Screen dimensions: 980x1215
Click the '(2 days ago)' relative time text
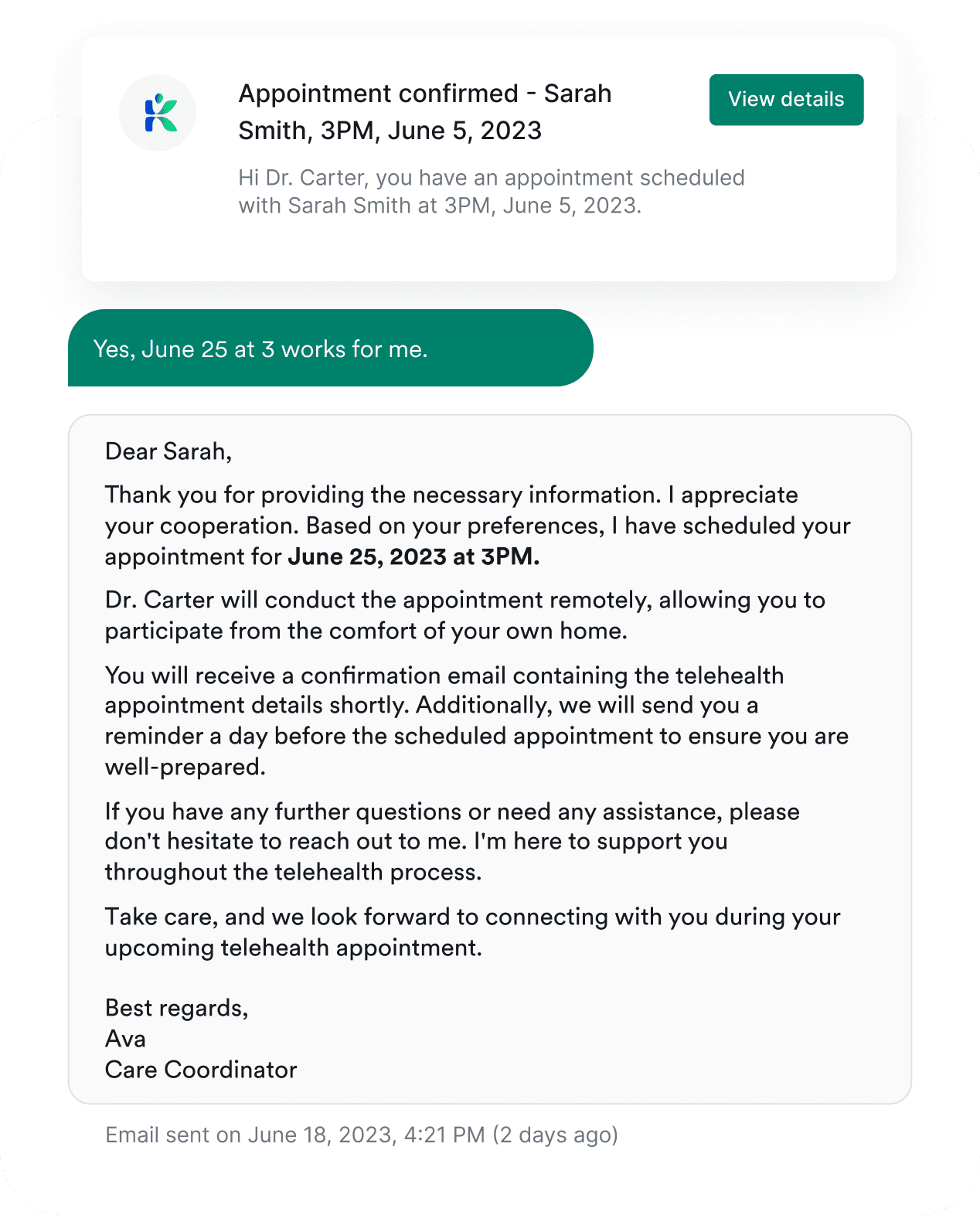(555, 1135)
